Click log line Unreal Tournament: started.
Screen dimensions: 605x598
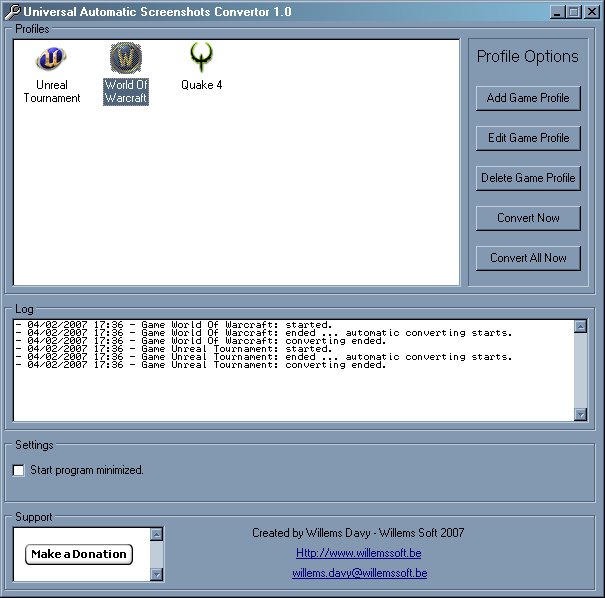174,349
